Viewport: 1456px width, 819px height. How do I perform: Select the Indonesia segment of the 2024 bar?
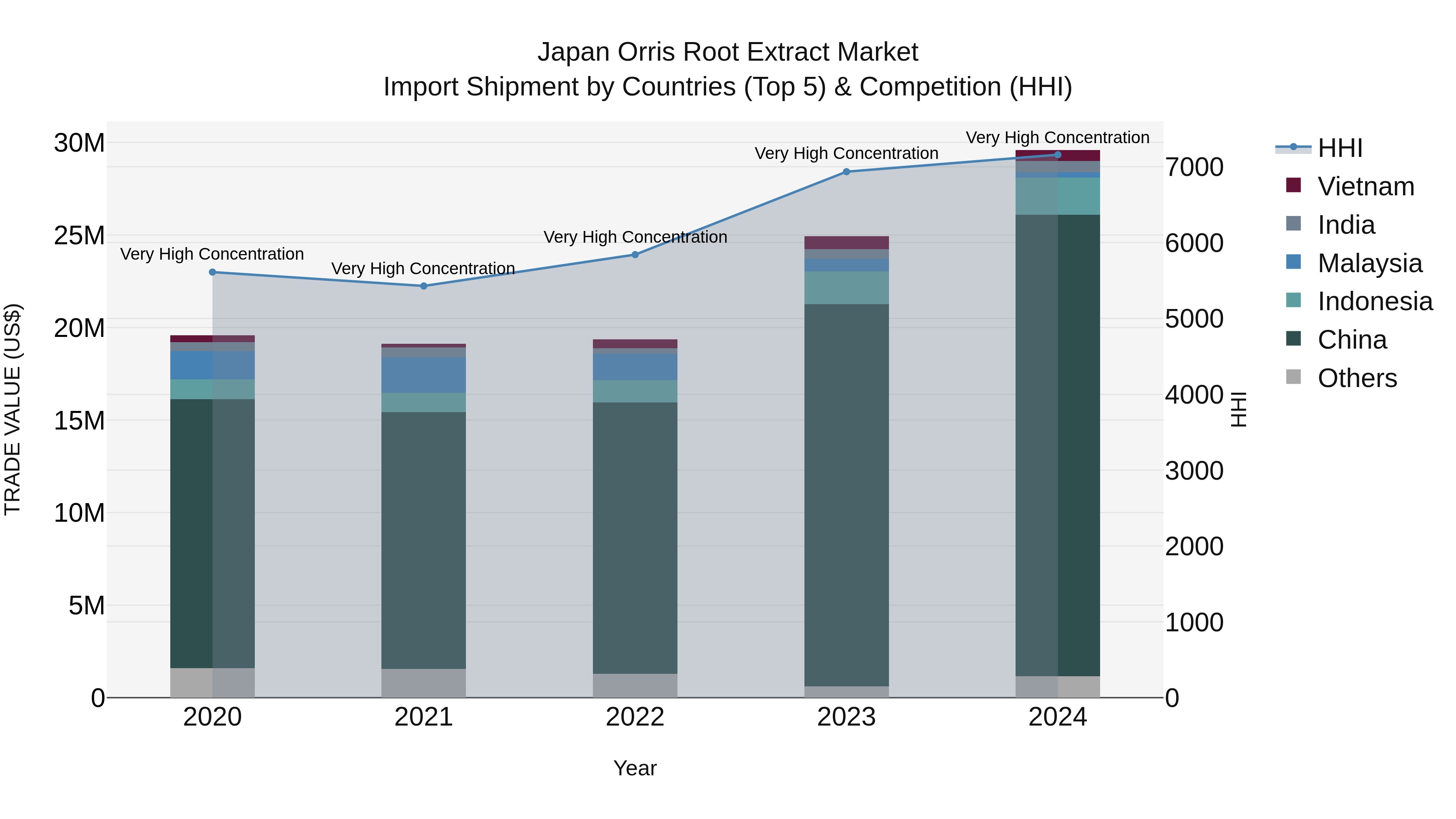pos(1058,196)
